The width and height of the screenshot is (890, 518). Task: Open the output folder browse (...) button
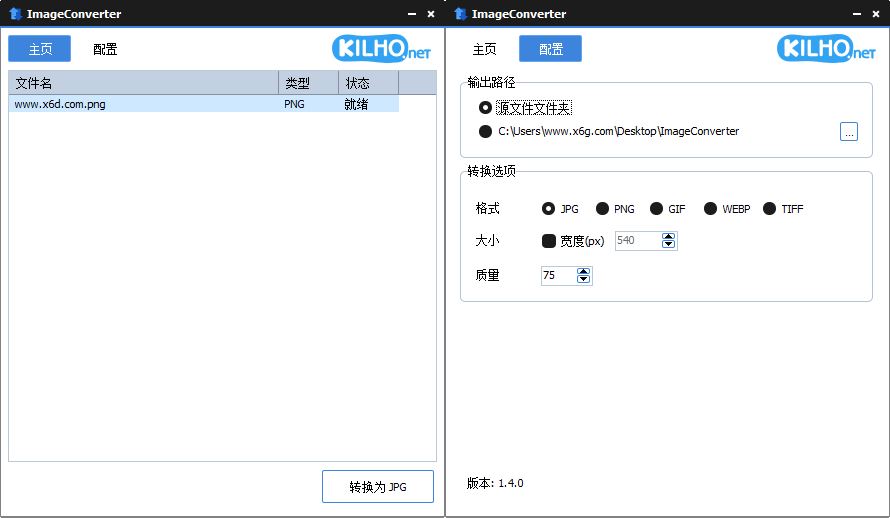click(849, 132)
